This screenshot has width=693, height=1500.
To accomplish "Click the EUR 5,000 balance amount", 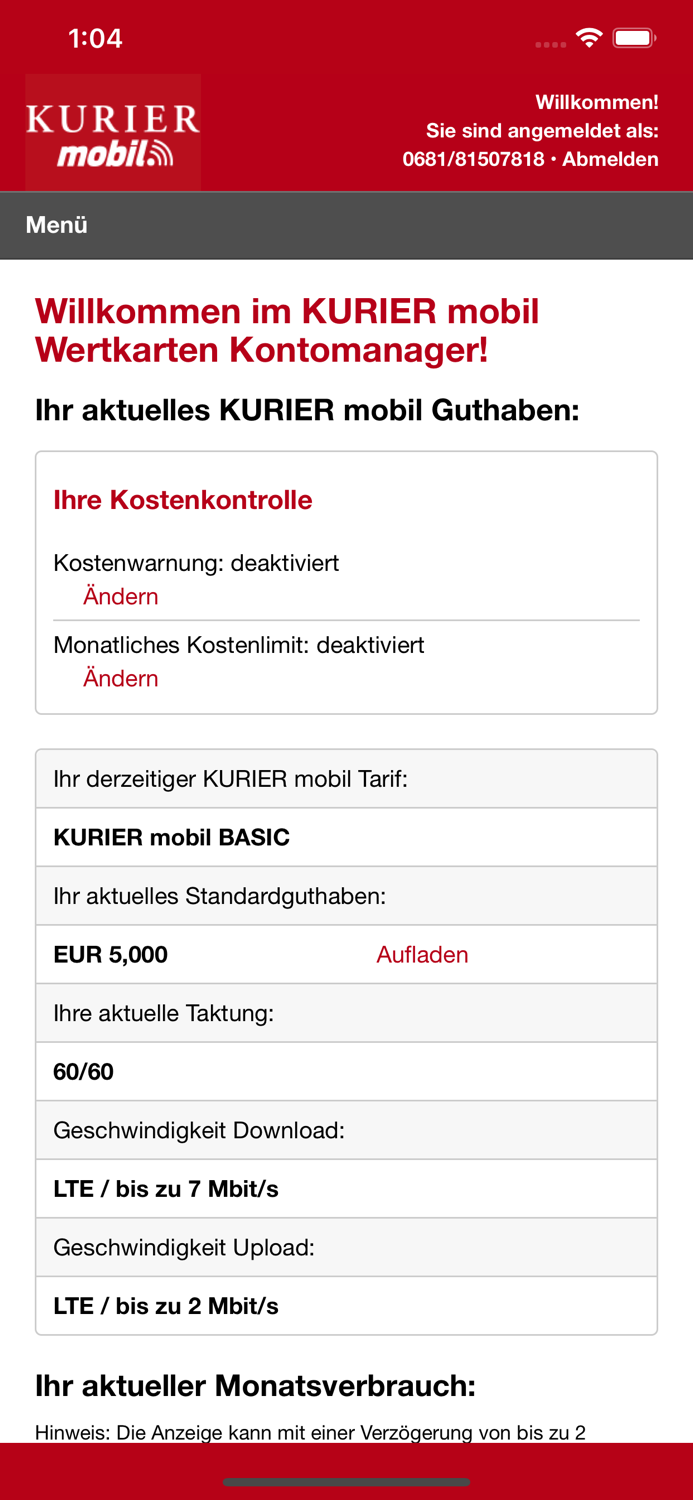I will coord(110,954).
